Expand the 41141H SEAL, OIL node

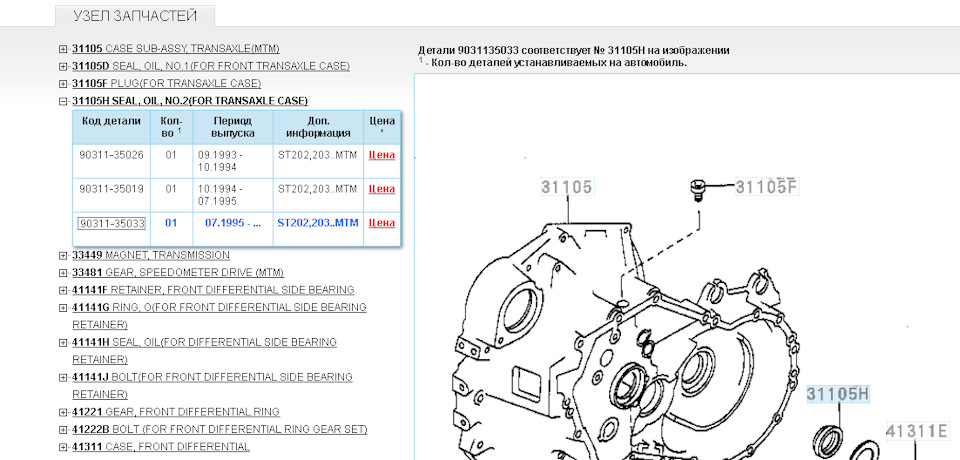pos(63,342)
